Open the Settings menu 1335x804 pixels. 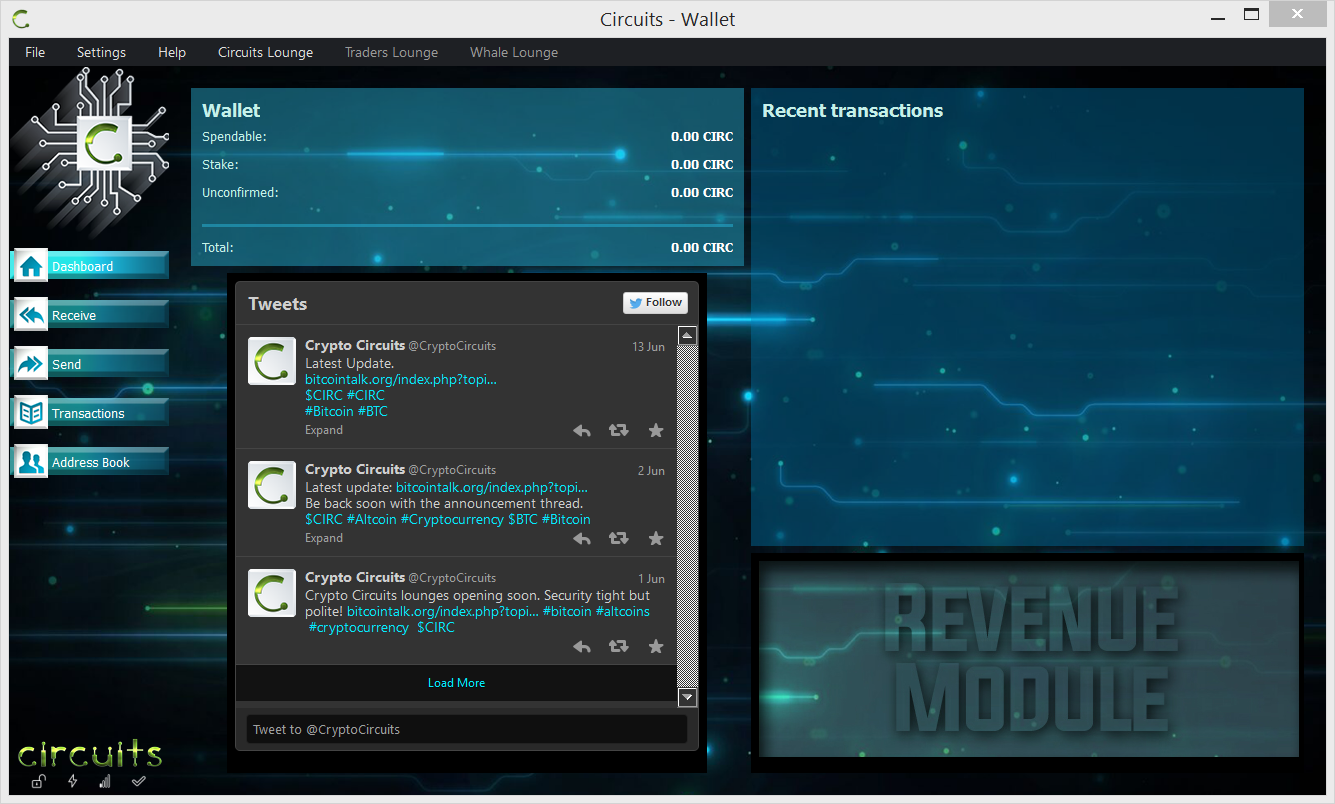(101, 52)
